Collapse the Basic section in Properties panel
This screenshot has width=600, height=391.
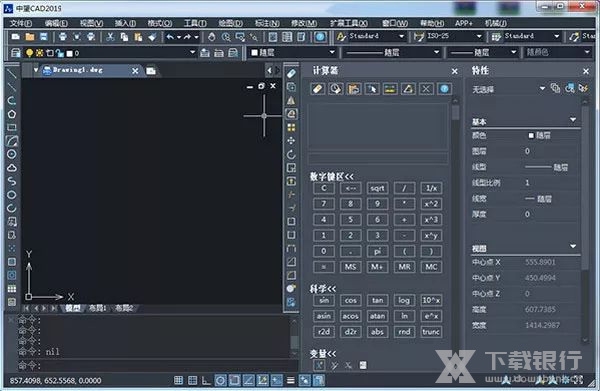click(x=573, y=120)
